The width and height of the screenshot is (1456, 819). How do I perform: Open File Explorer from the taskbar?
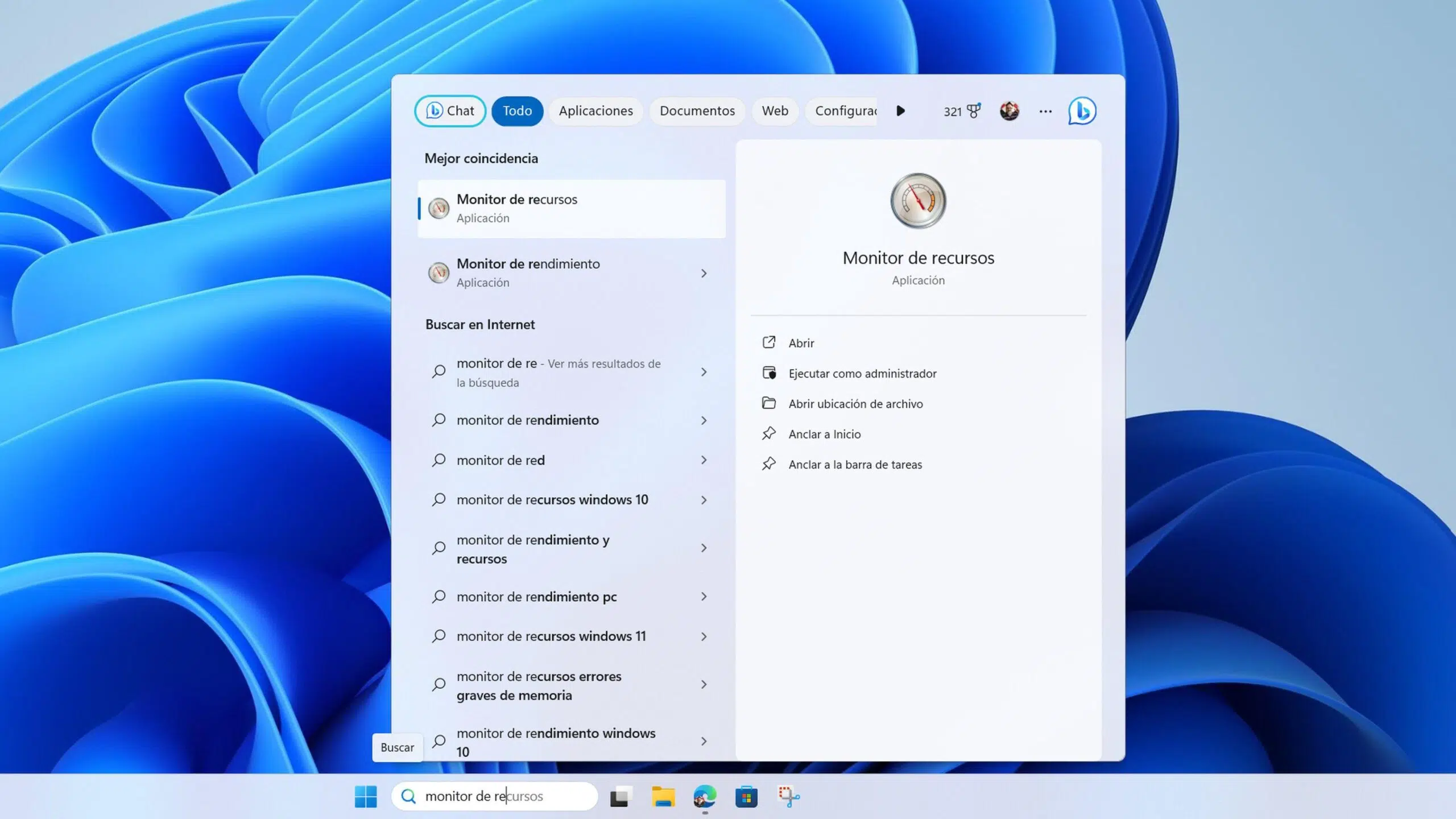[x=663, y=796]
